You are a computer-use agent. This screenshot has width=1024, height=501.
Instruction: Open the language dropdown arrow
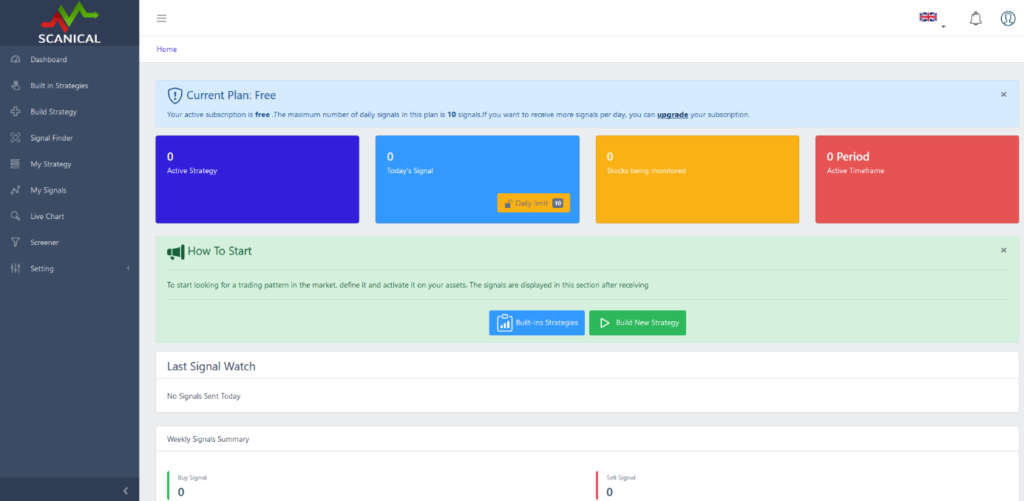click(x=943, y=27)
